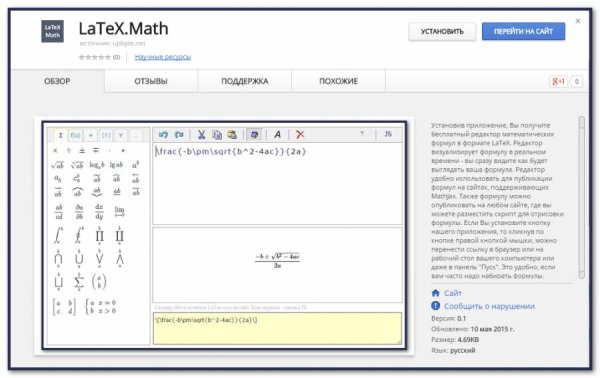The image size is (600, 378).
Task: Insert the overbrace ab template
Action: (77, 191)
